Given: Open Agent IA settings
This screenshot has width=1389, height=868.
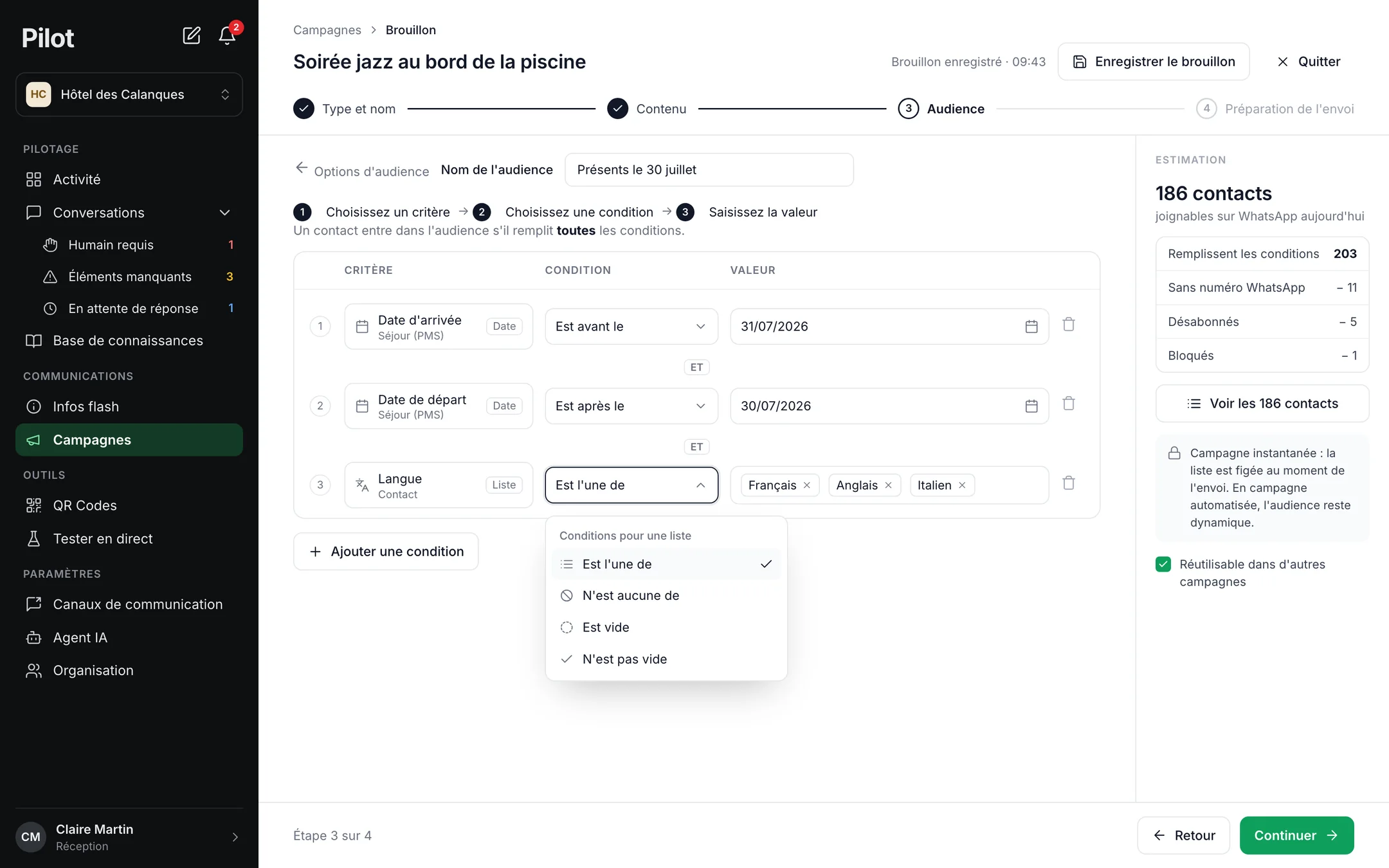Looking at the screenshot, I should [129, 638].
